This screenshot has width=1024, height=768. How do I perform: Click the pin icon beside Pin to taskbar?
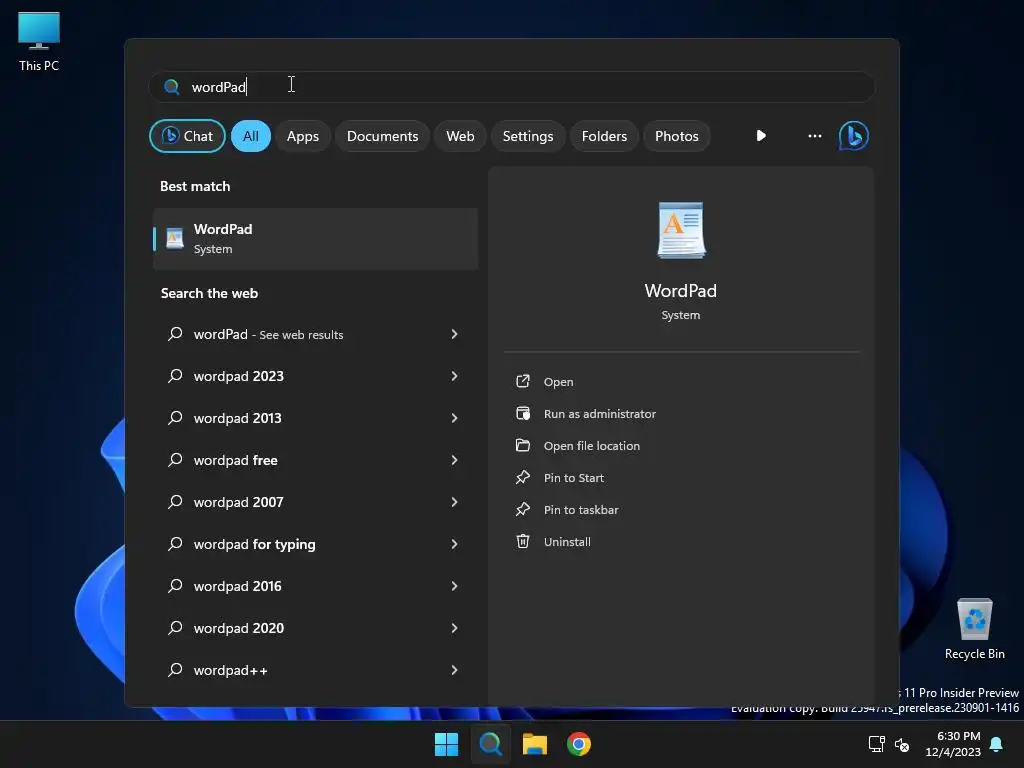point(522,509)
